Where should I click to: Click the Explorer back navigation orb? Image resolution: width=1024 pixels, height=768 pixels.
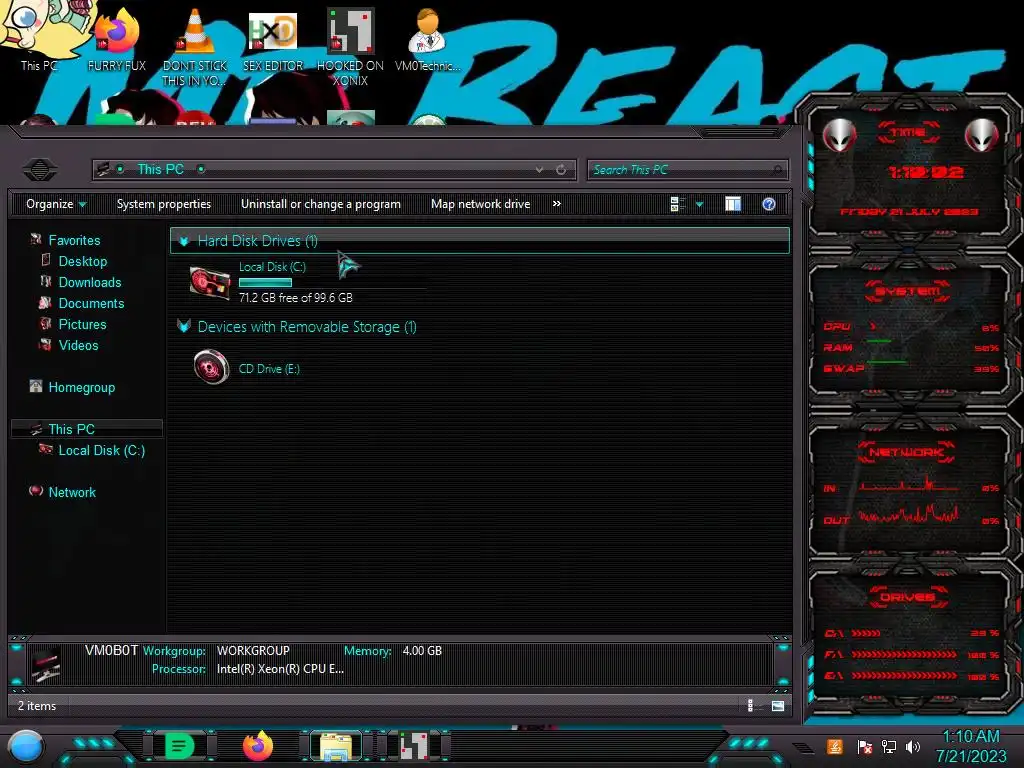tap(40, 170)
